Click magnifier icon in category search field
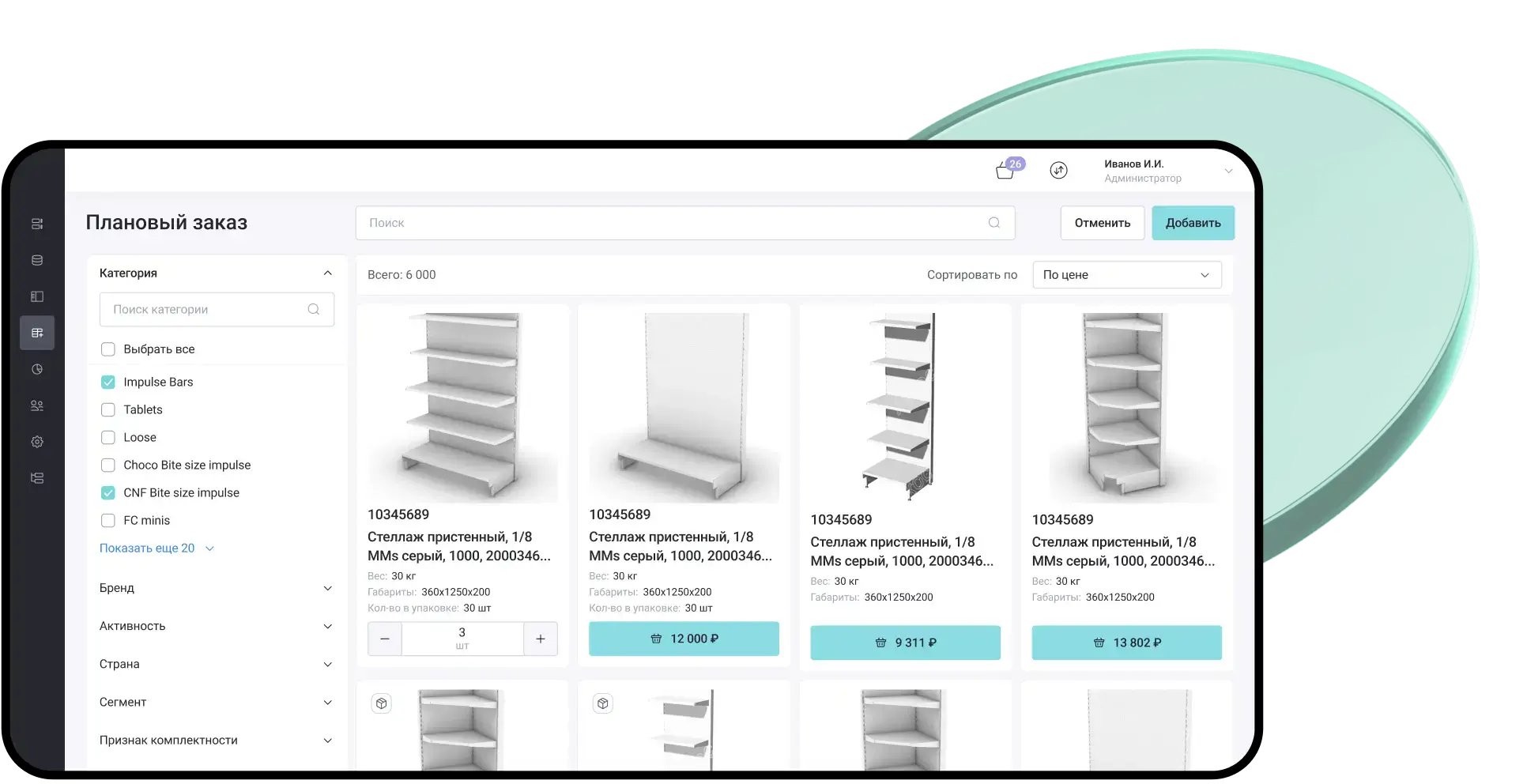Screen dimensions: 1527x784 [314, 309]
